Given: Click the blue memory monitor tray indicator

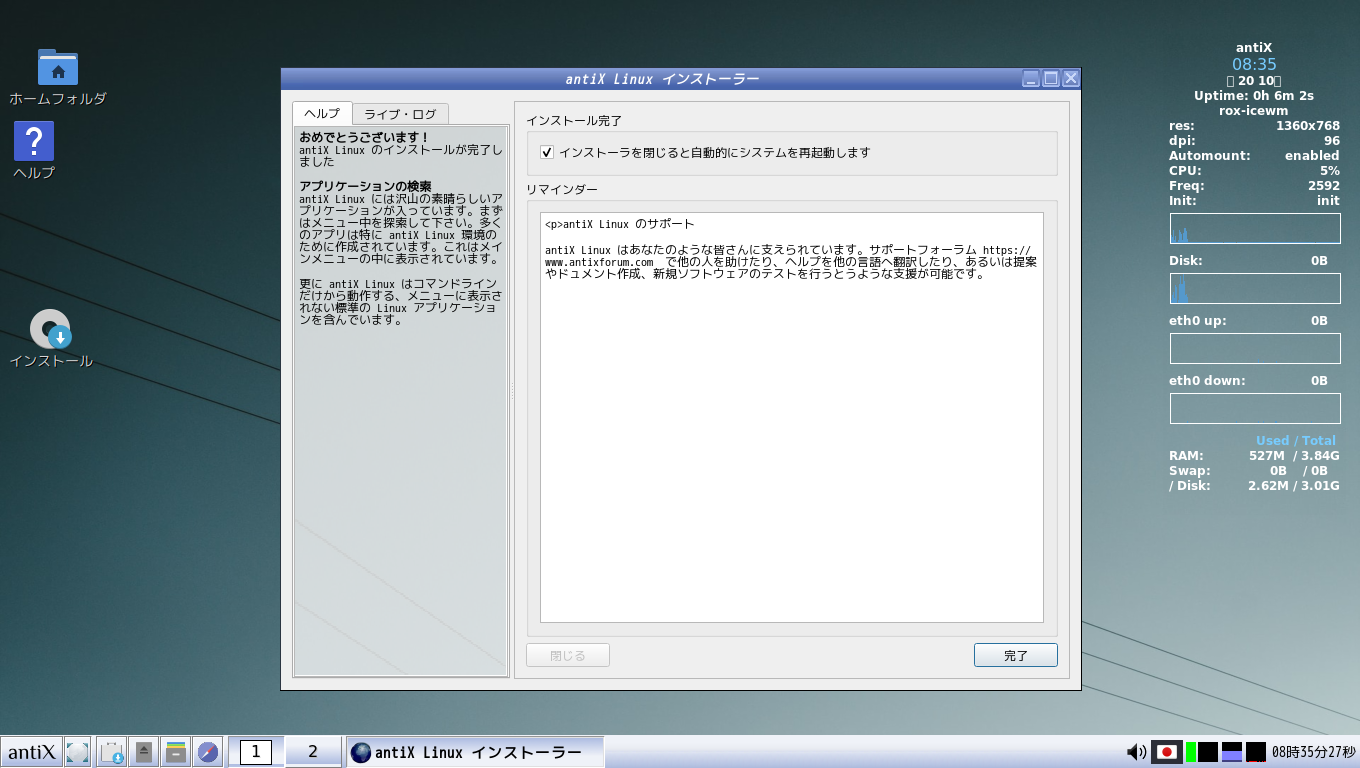Looking at the screenshot, I should [x=1232, y=752].
